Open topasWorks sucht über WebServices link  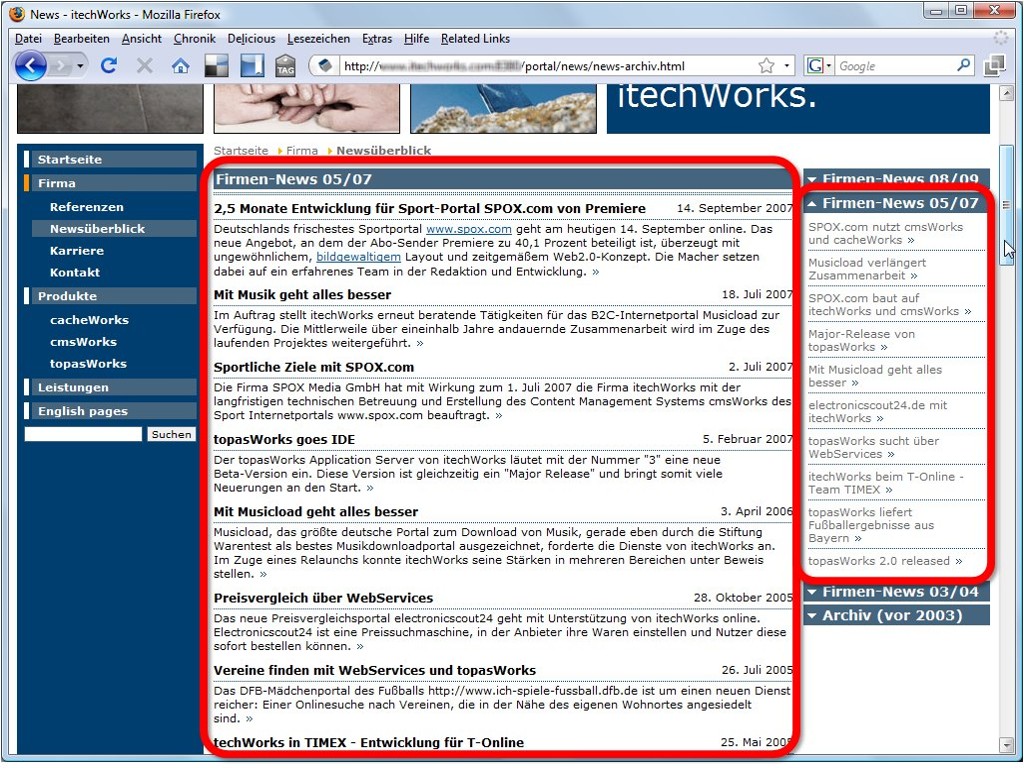873,447
